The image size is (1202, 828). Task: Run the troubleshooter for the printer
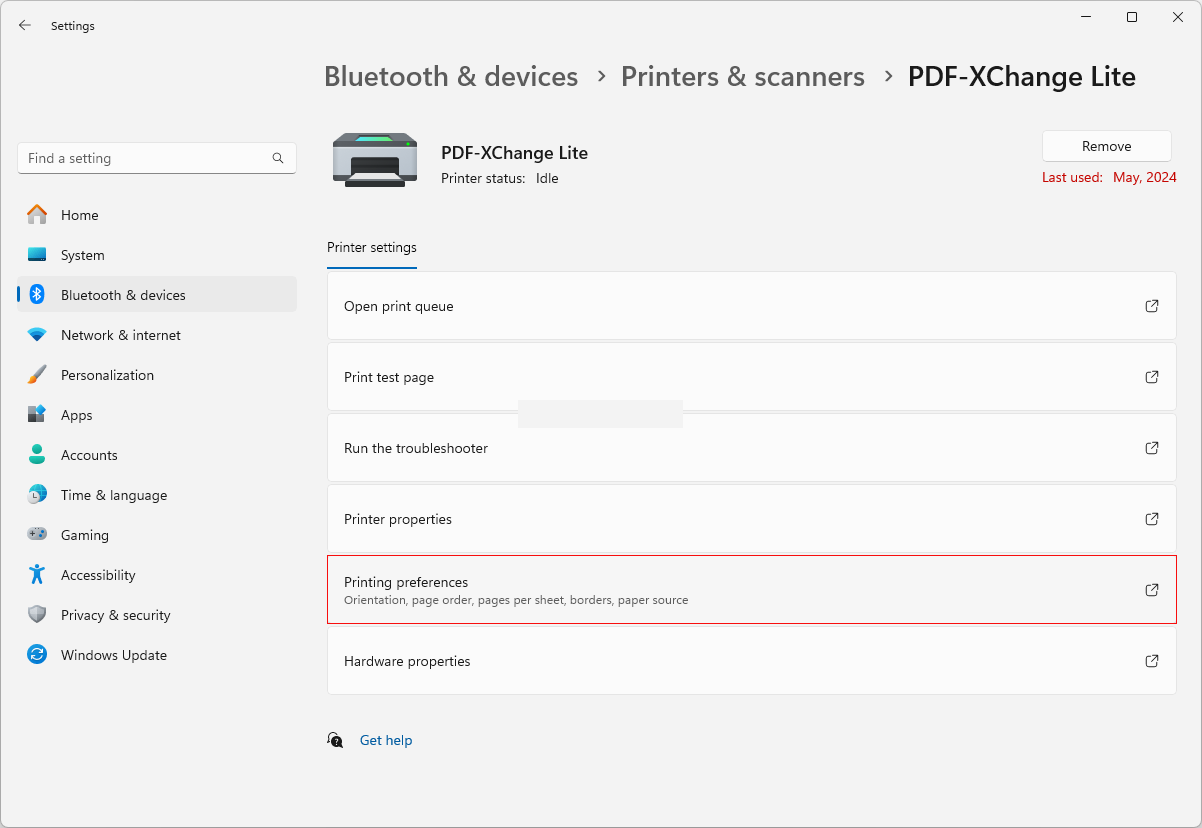(x=750, y=448)
